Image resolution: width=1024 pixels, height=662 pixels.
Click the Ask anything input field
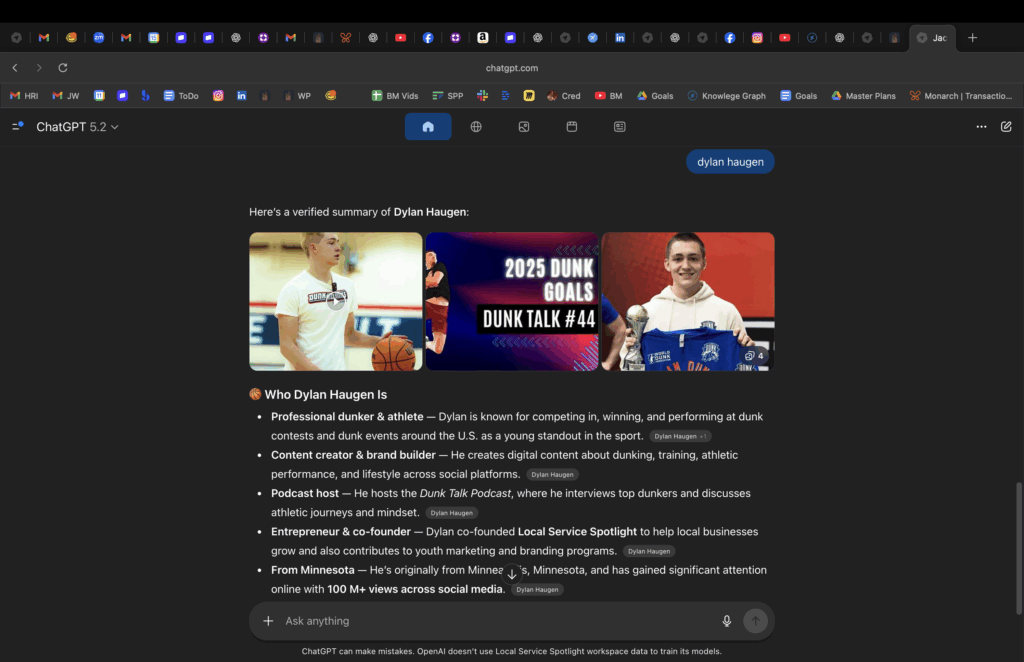point(495,621)
